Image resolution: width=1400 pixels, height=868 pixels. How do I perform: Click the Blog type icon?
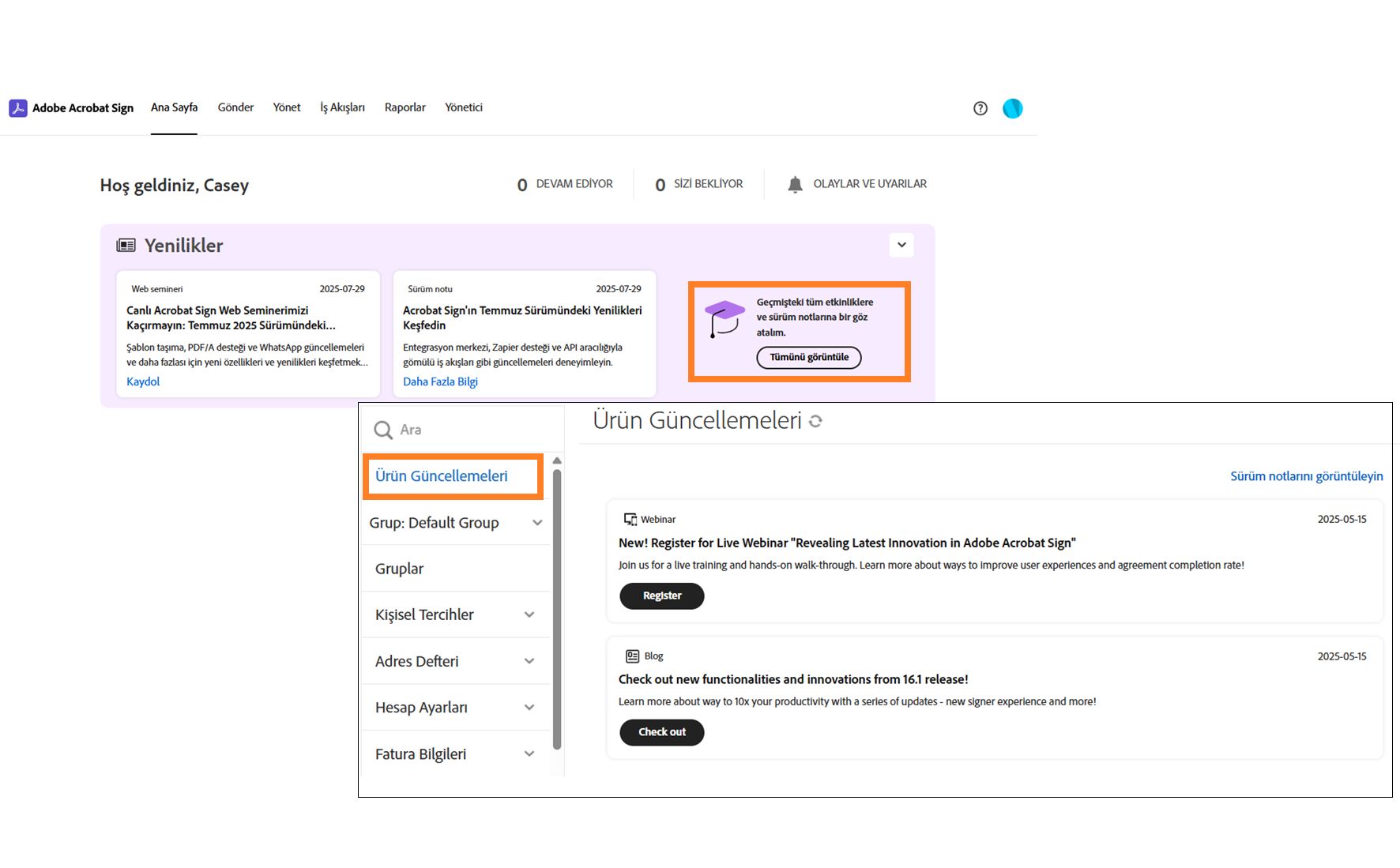tap(632, 656)
